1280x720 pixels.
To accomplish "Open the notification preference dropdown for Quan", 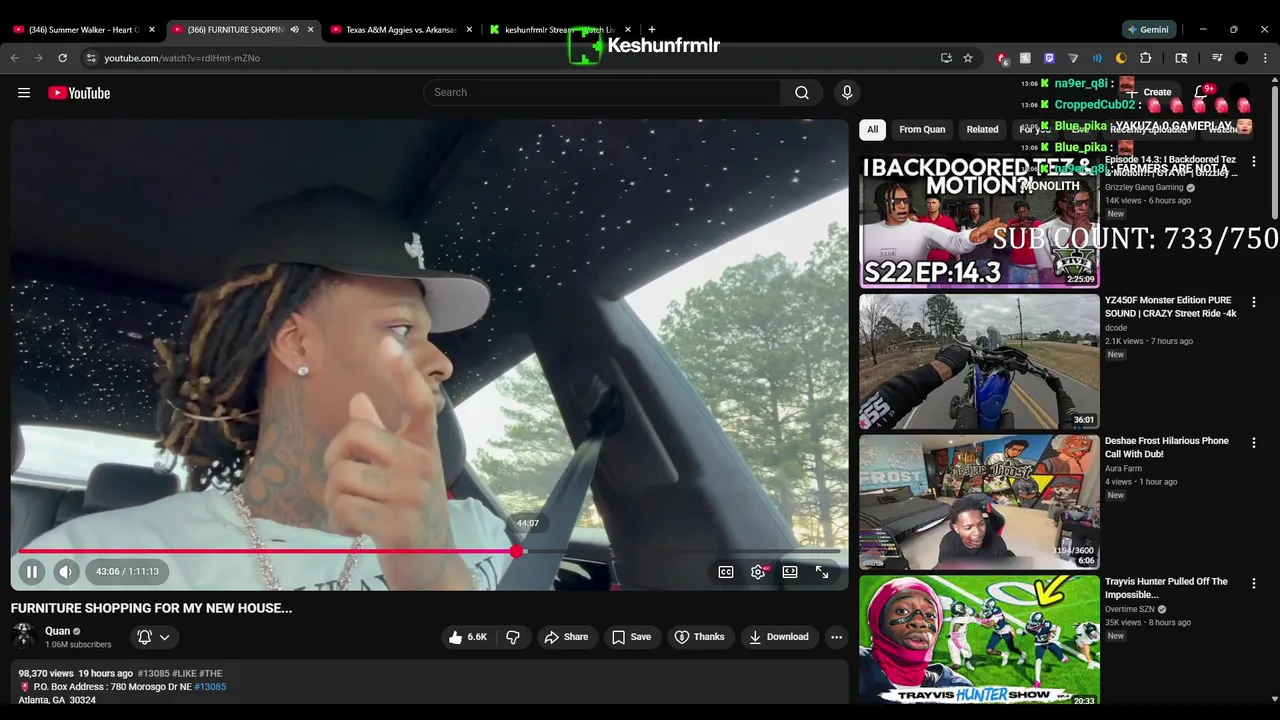I will point(154,637).
